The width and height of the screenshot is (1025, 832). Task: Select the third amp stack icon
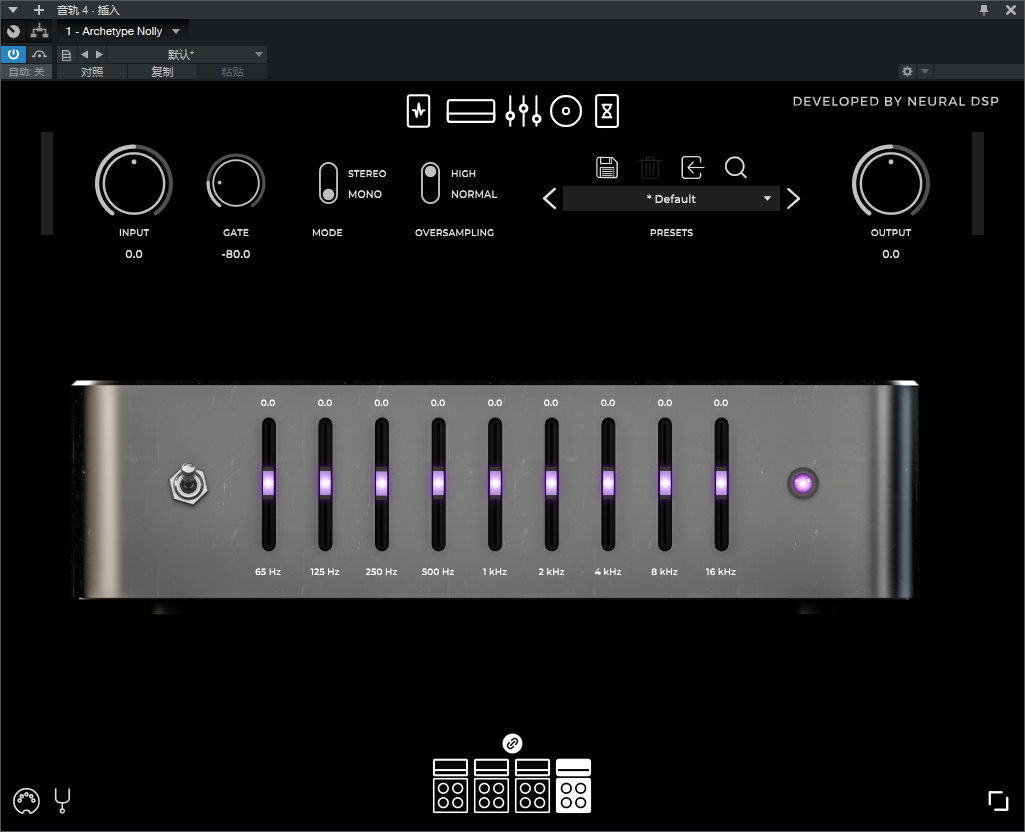[x=532, y=786]
